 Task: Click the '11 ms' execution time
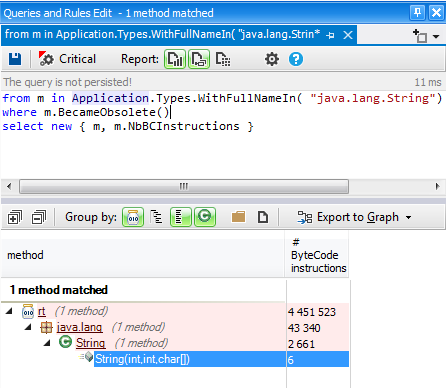428,82
